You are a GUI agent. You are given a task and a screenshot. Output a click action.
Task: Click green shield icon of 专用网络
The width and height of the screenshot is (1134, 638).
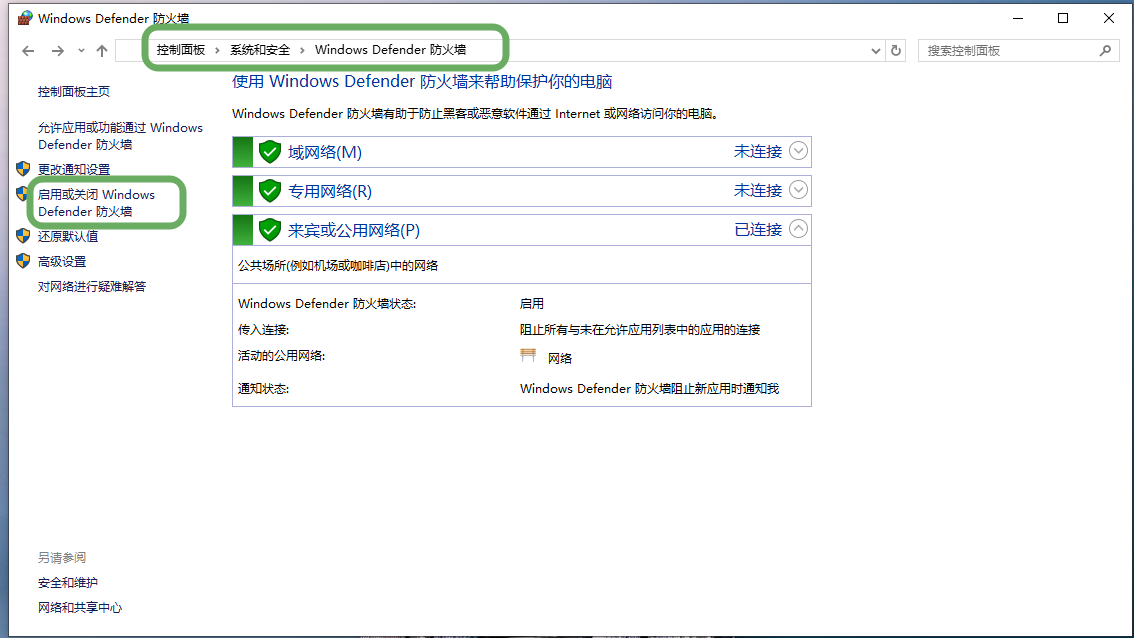click(x=270, y=191)
